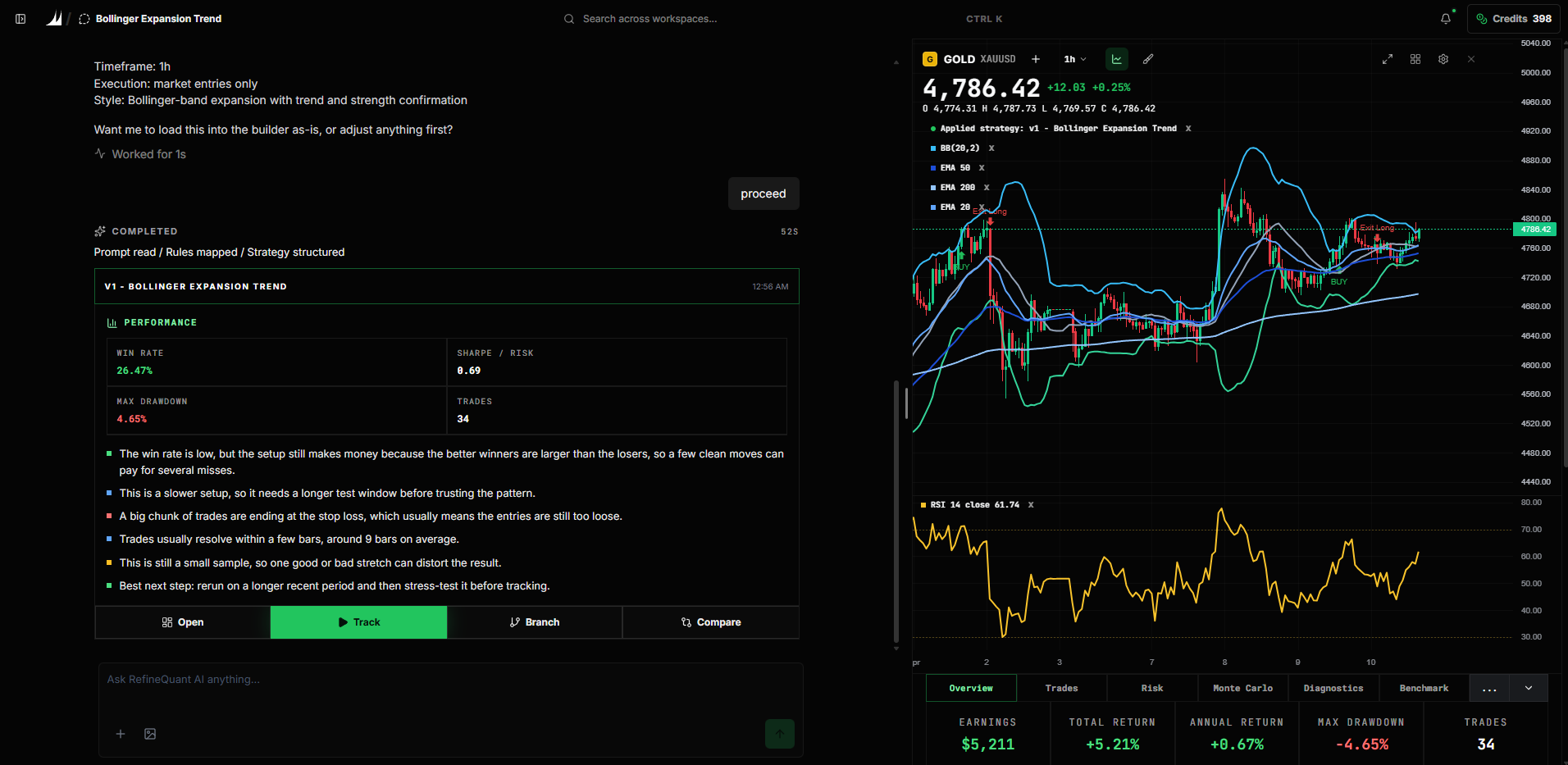Click the sparkle icon next to COMPLETED
This screenshot has height=765, width=1568.
(x=100, y=231)
